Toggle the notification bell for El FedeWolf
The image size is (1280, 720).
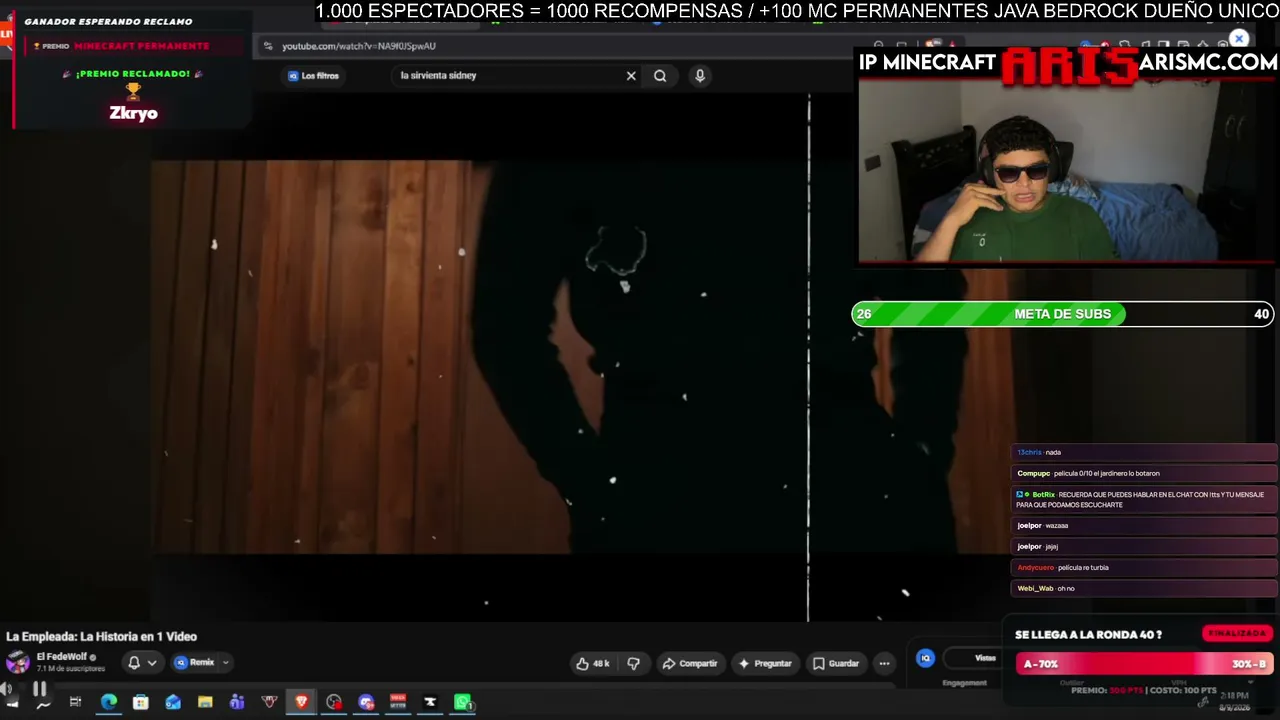[134, 662]
